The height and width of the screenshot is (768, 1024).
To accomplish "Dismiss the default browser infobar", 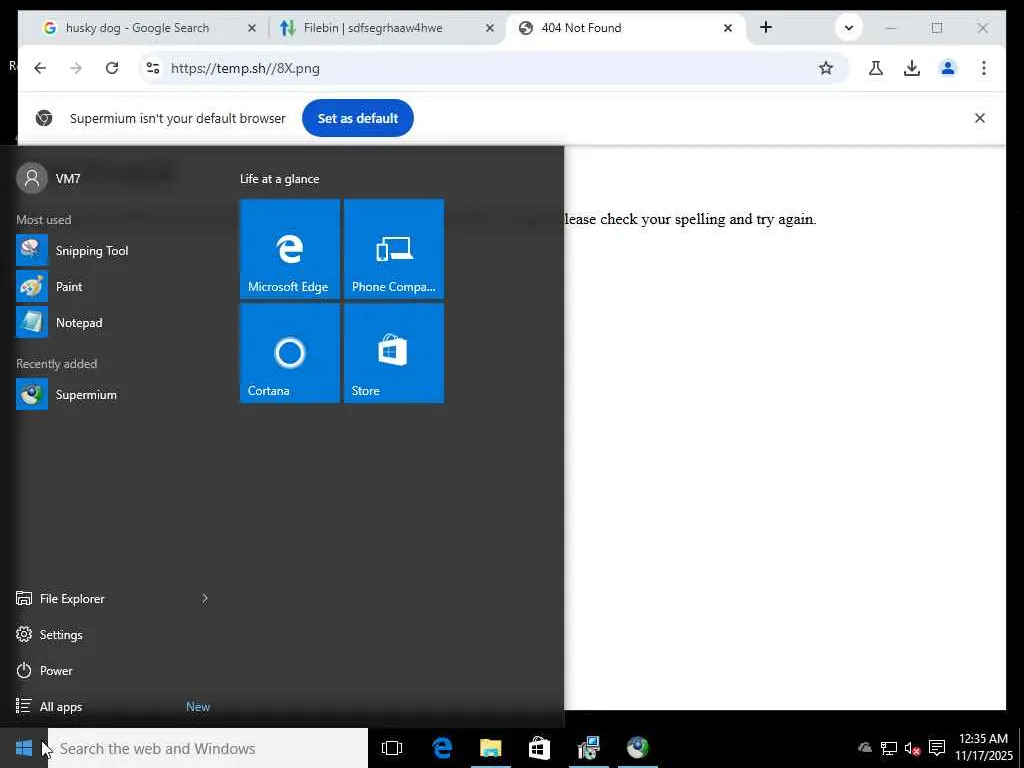I will [980, 118].
